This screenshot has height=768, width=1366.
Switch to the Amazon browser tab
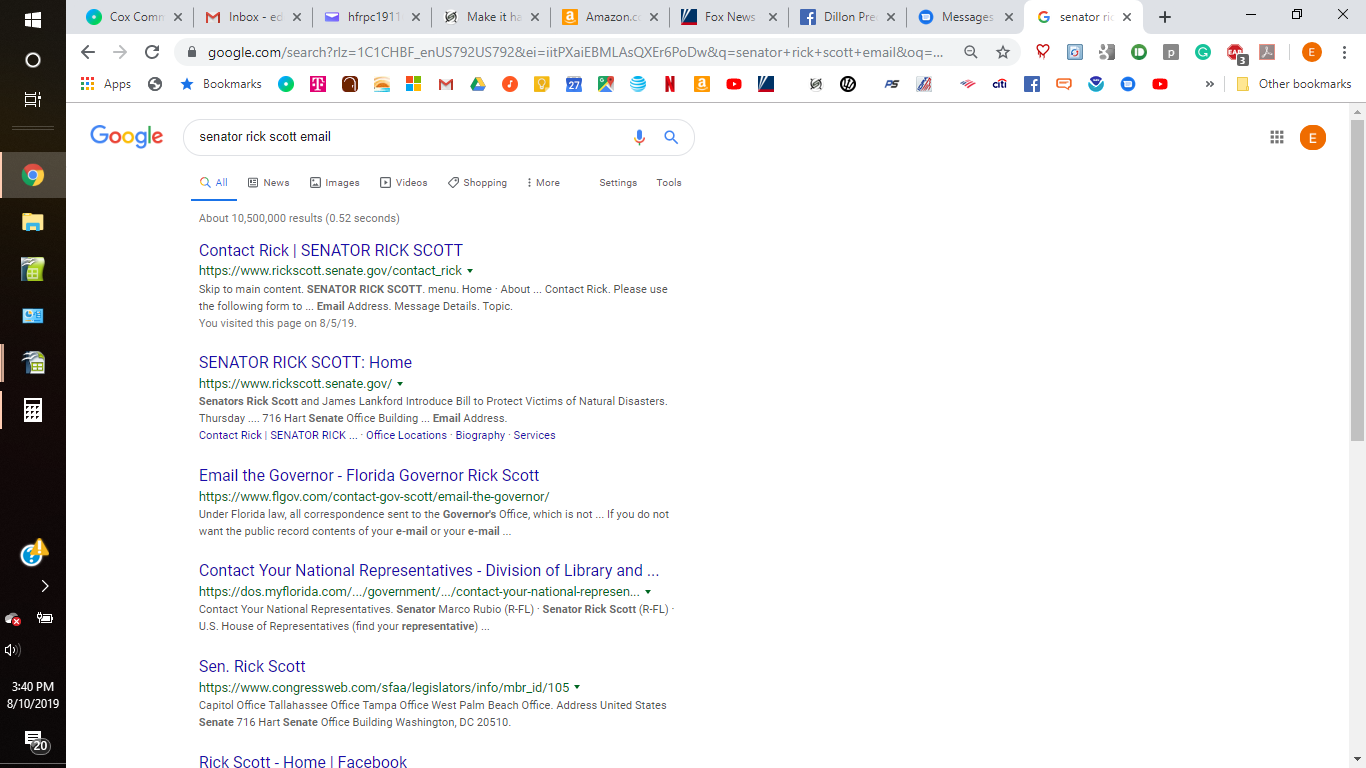tap(610, 17)
